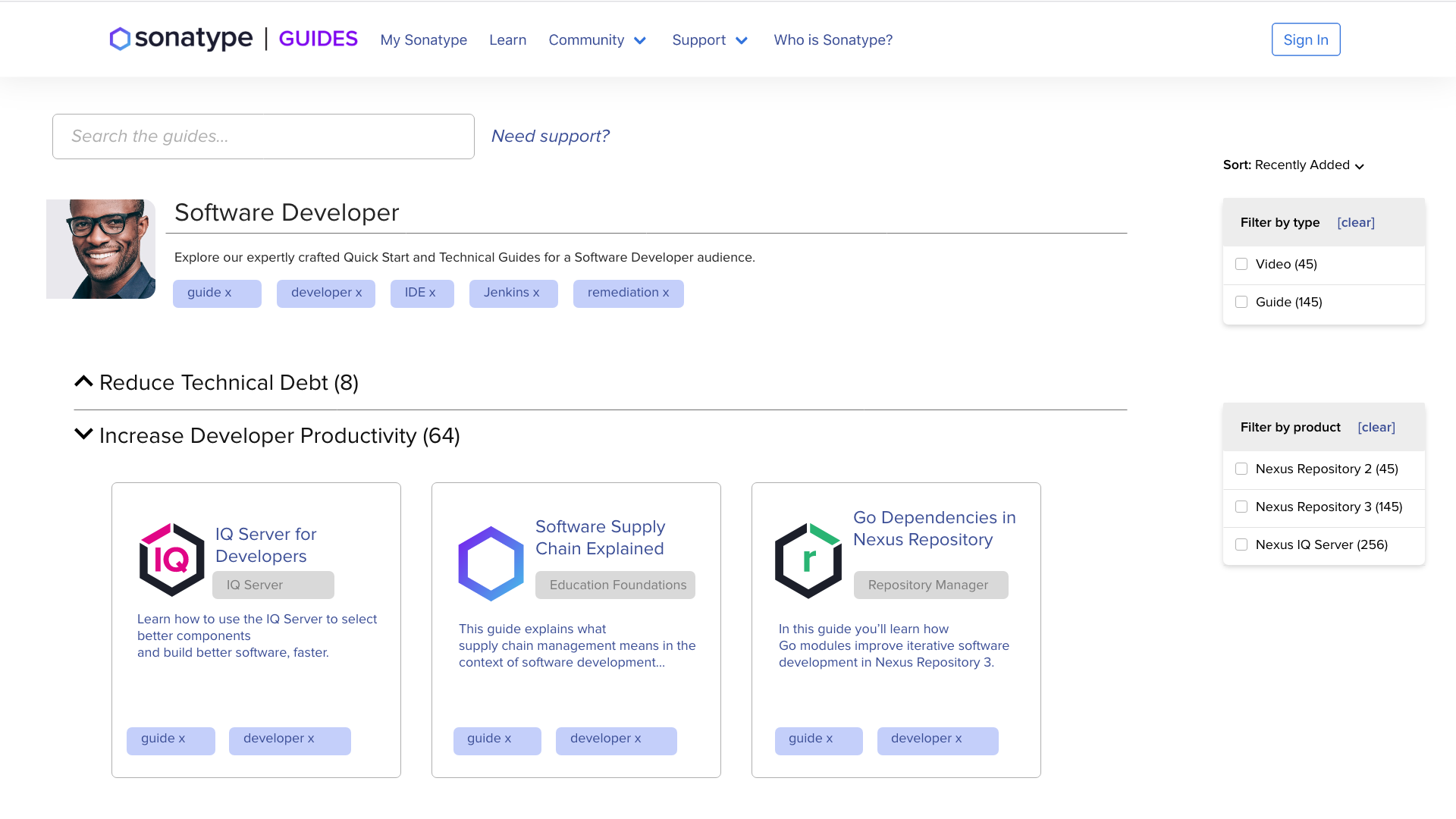Remove the IDE tag filter
The width and height of the screenshot is (1456, 819).
[x=422, y=293]
